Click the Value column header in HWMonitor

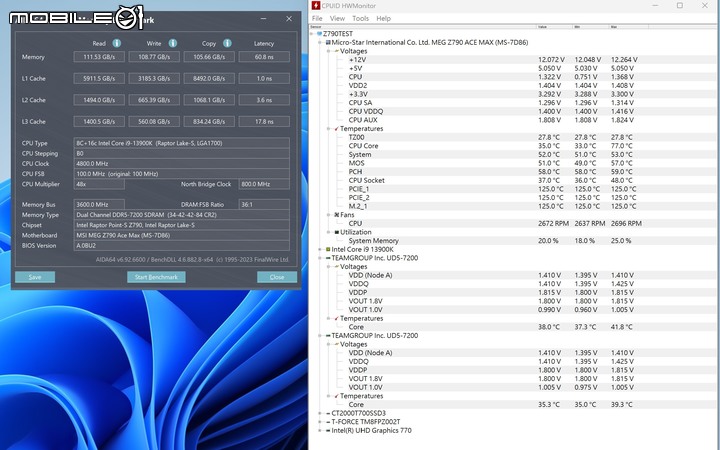point(555,27)
